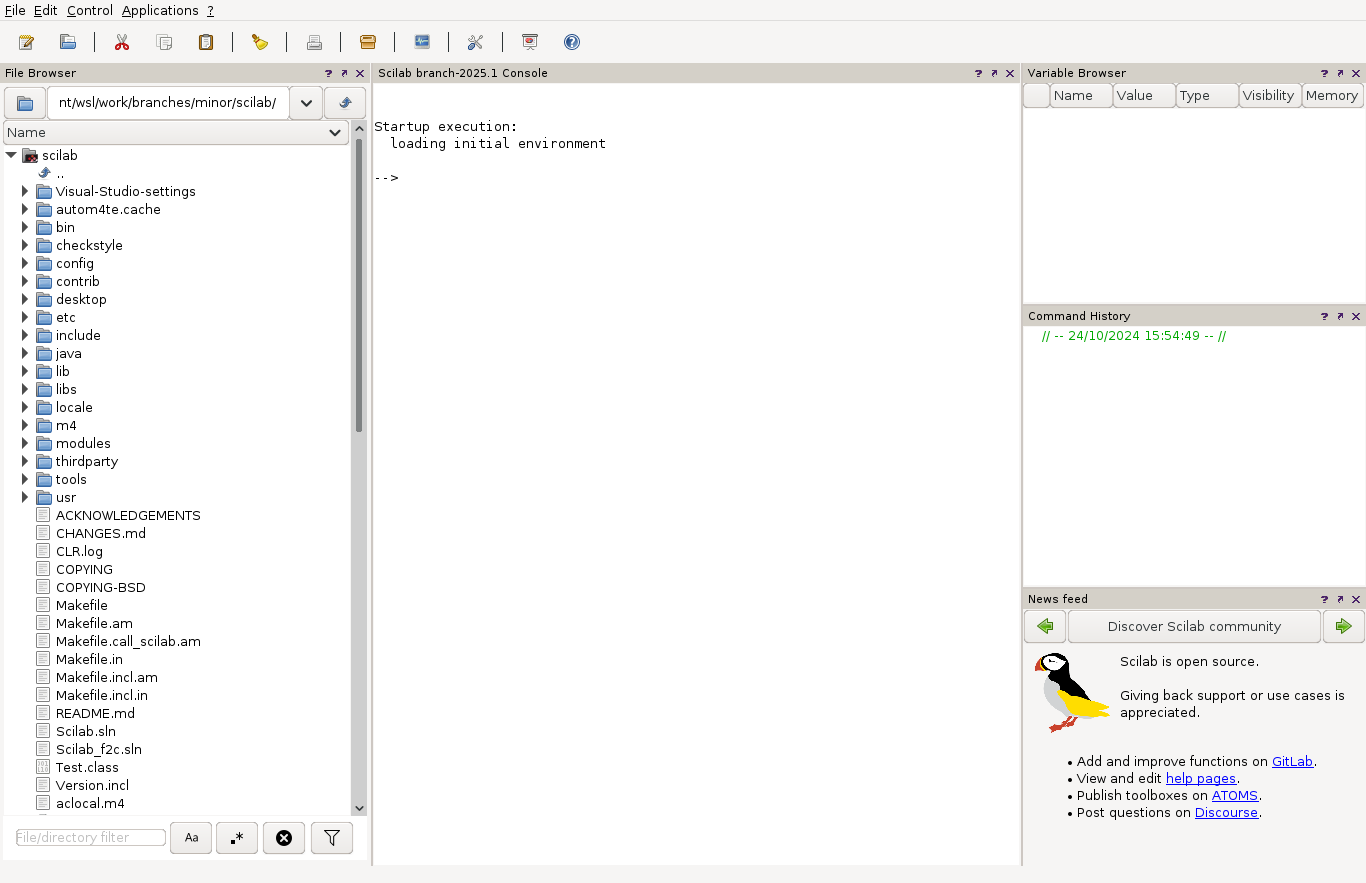The image size is (1366, 883).
Task: Toggle regular expression .* filter button
Action: 237,838
